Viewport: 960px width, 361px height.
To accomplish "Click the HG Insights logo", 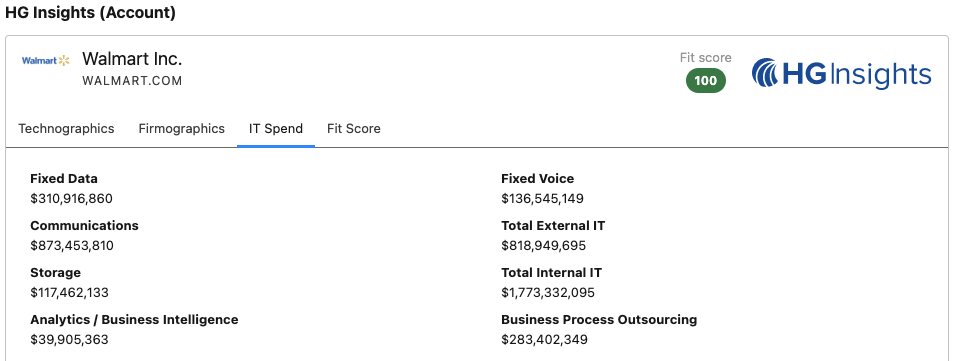I will [x=842, y=74].
